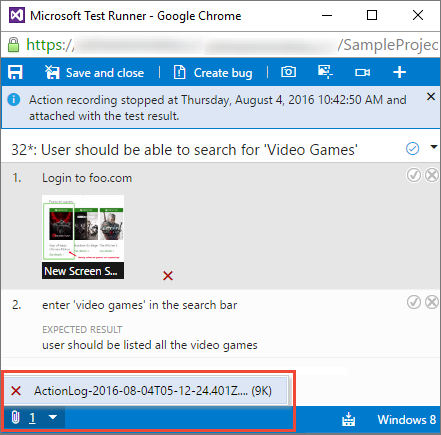The height and width of the screenshot is (435, 441).
Task: Select step text 'Login to foo.com'
Action: point(87,178)
